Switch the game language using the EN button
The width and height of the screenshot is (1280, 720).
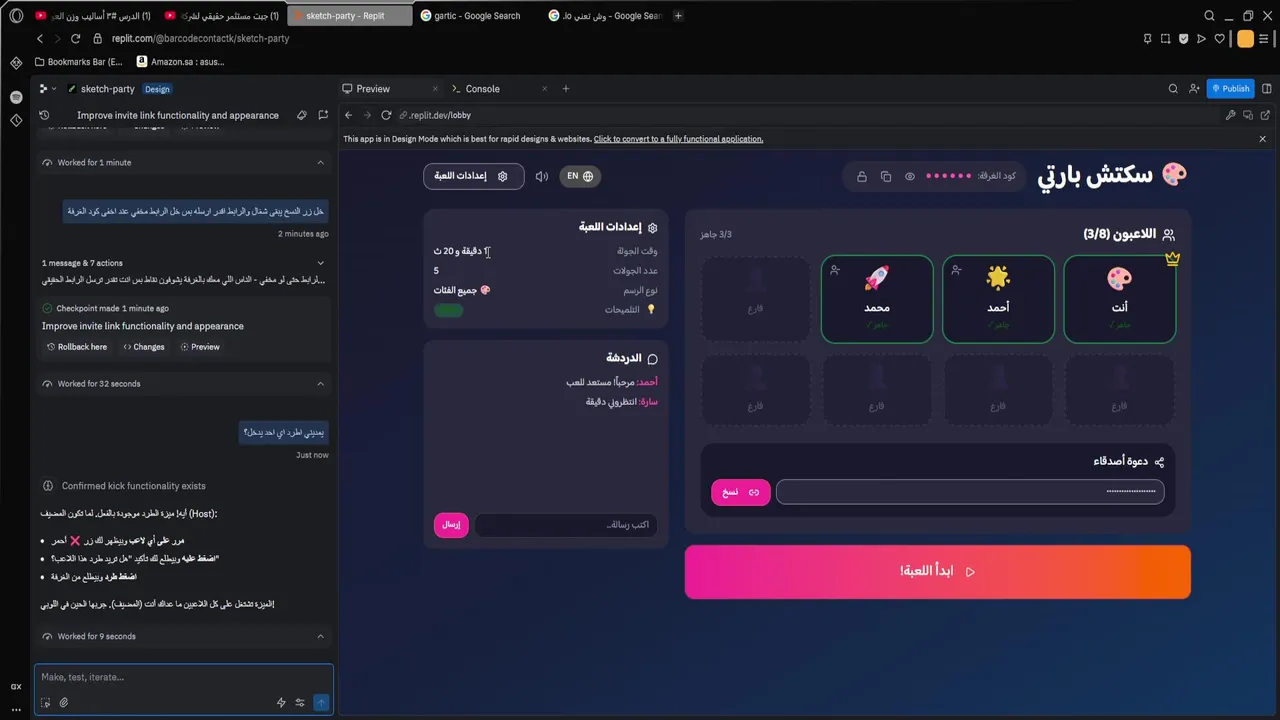(580, 176)
